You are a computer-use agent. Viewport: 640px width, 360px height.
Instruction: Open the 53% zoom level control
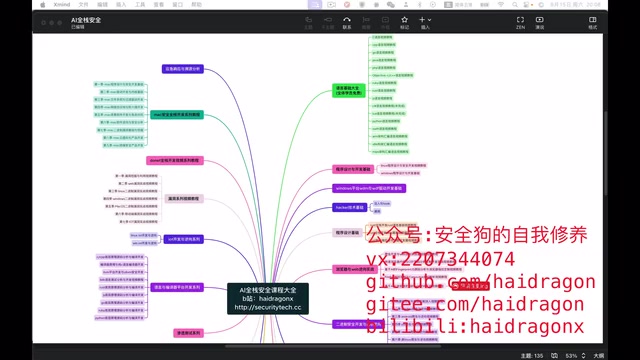tap(571, 356)
